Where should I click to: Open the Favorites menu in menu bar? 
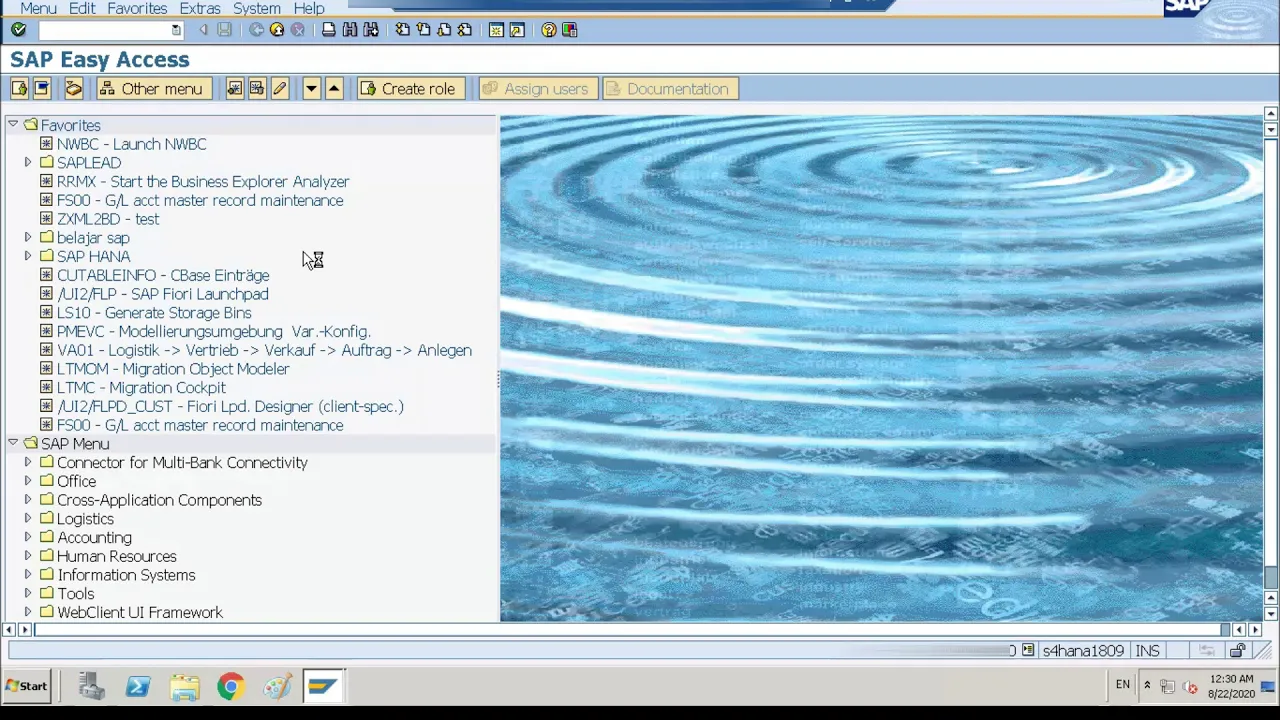click(x=137, y=8)
